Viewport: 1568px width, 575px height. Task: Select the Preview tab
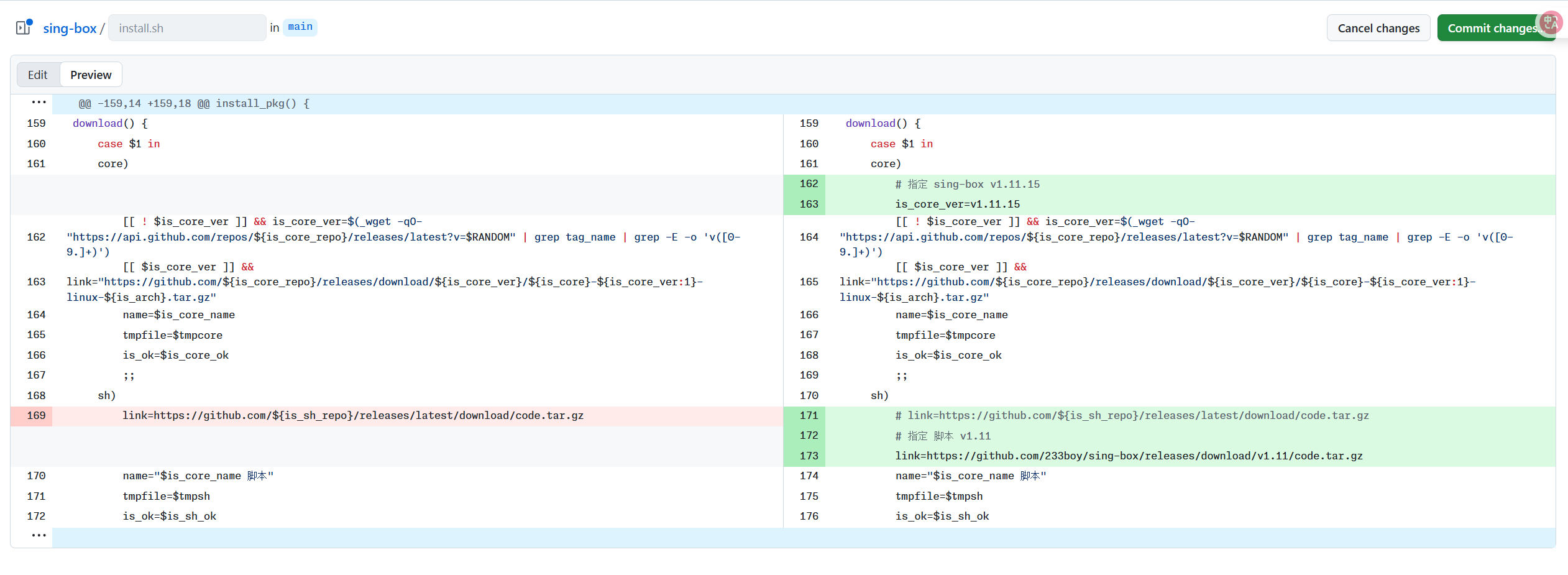tap(91, 75)
